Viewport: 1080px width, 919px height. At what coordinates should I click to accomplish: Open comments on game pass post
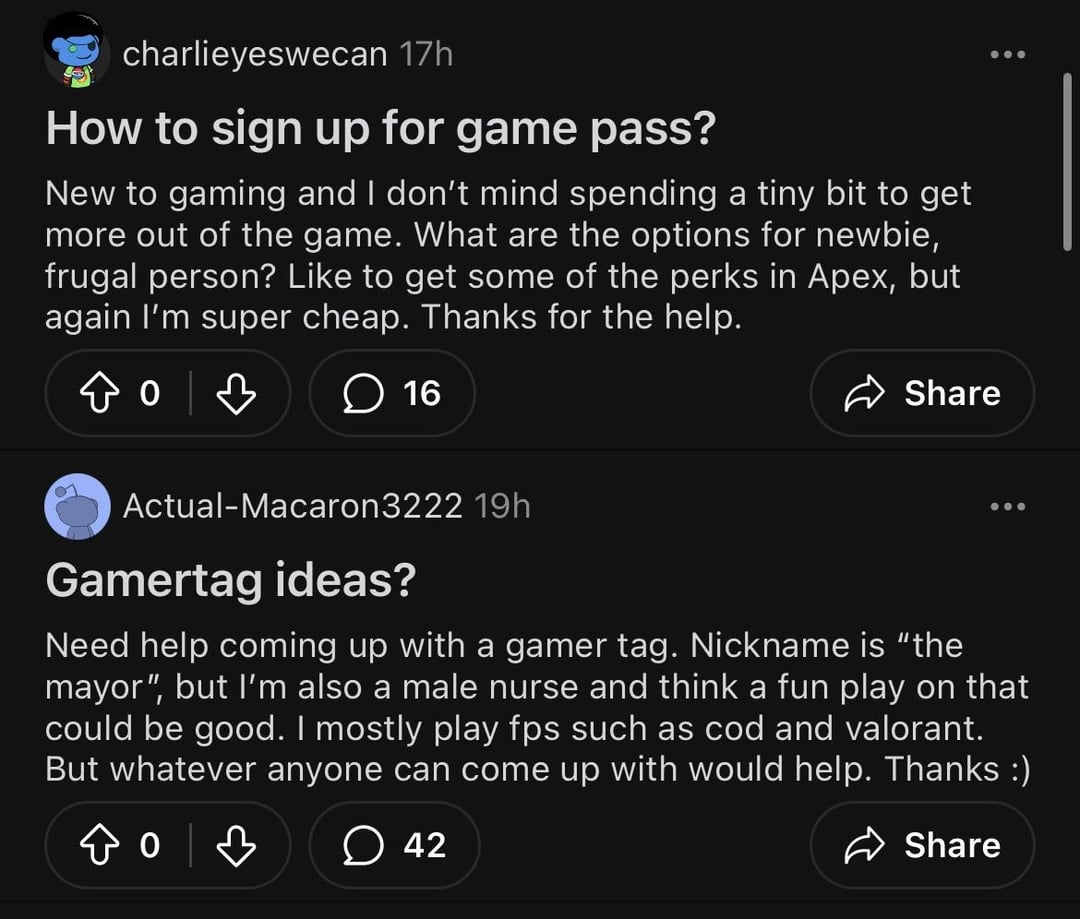click(392, 394)
